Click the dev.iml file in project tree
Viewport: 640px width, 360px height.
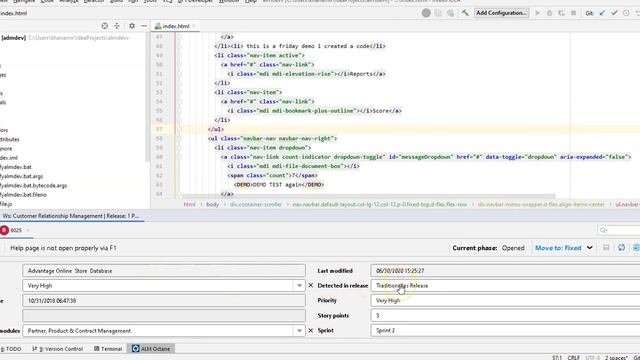pos(9,158)
